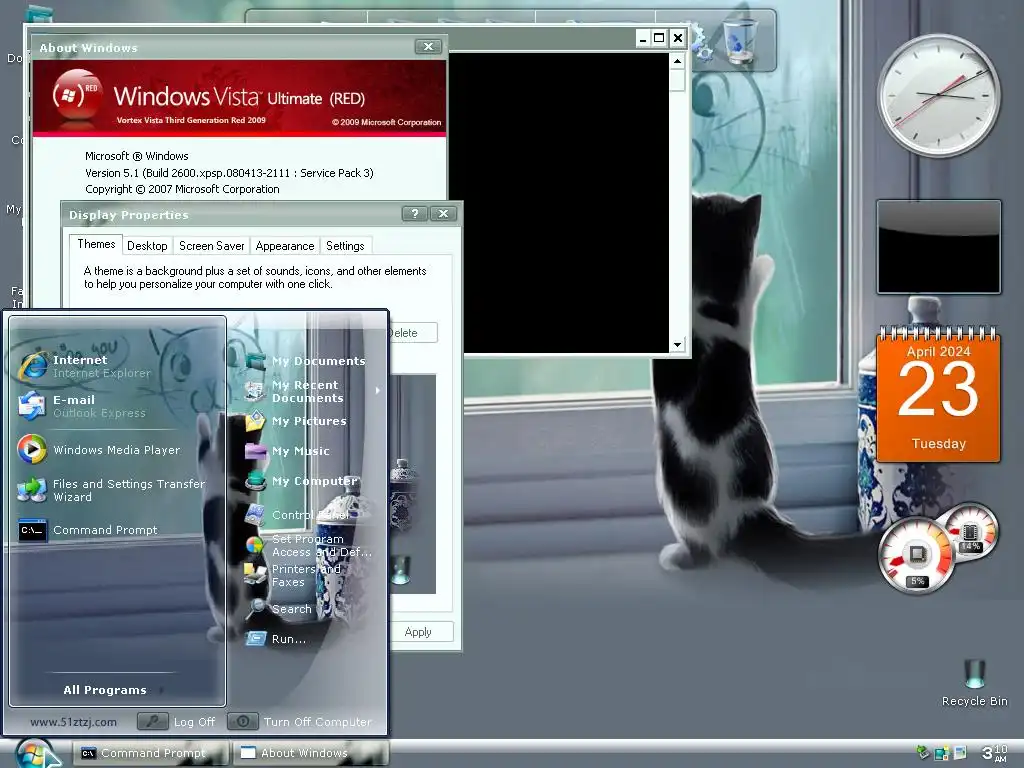1024x768 pixels.
Task: Select About Windows taskbar button
Action: pyautogui.click(x=311, y=753)
